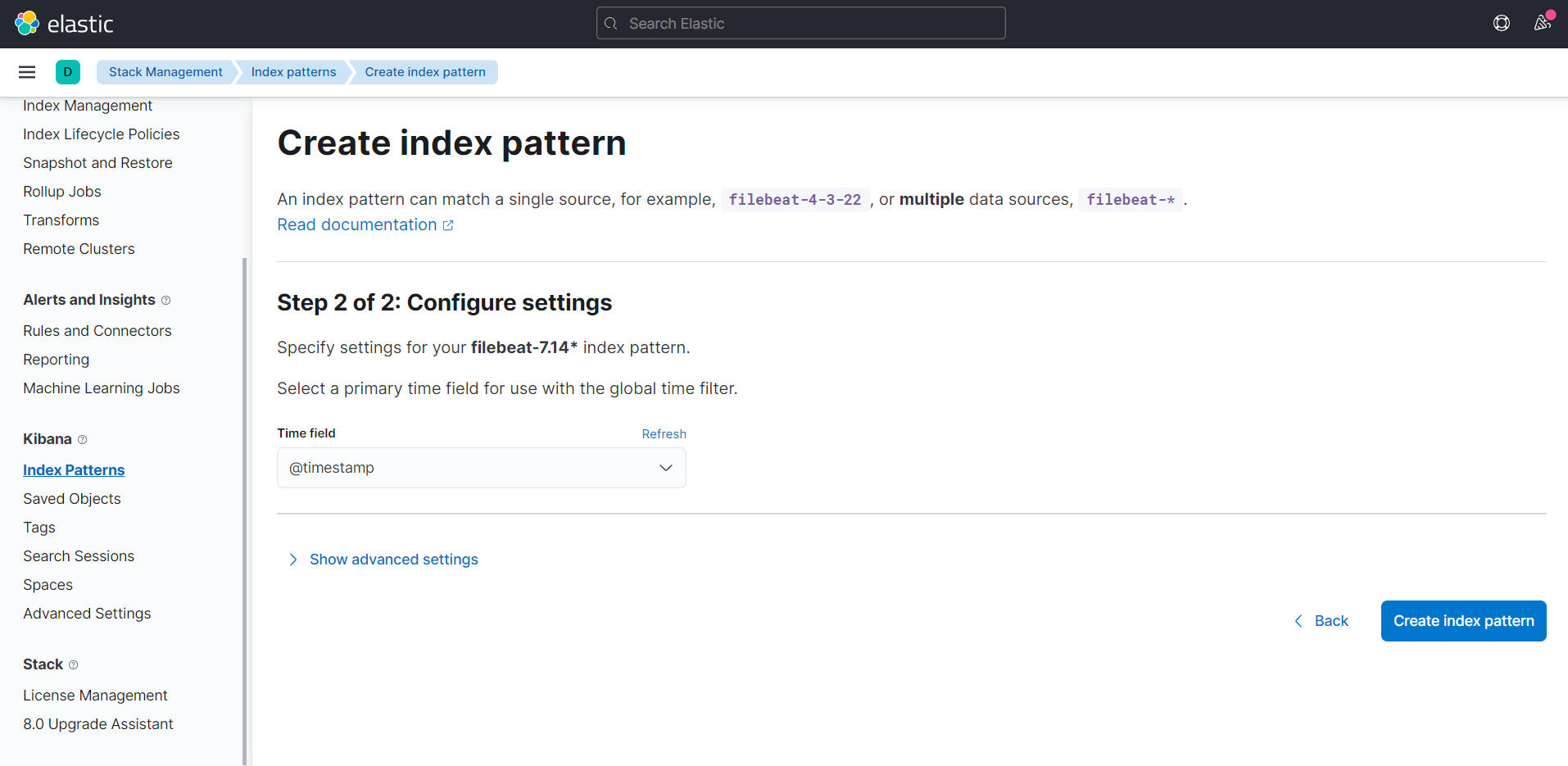The width and height of the screenshot is (1568, 766).
Task: Click the Alerts and Insights heading
Action: pyautogui.click(x=89, y=300)
